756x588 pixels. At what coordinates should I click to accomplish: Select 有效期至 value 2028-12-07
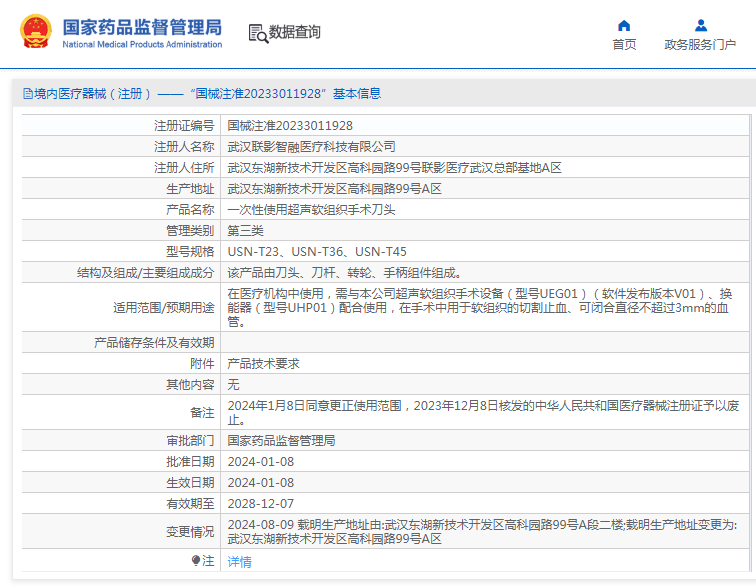click(x=261, y=504)
